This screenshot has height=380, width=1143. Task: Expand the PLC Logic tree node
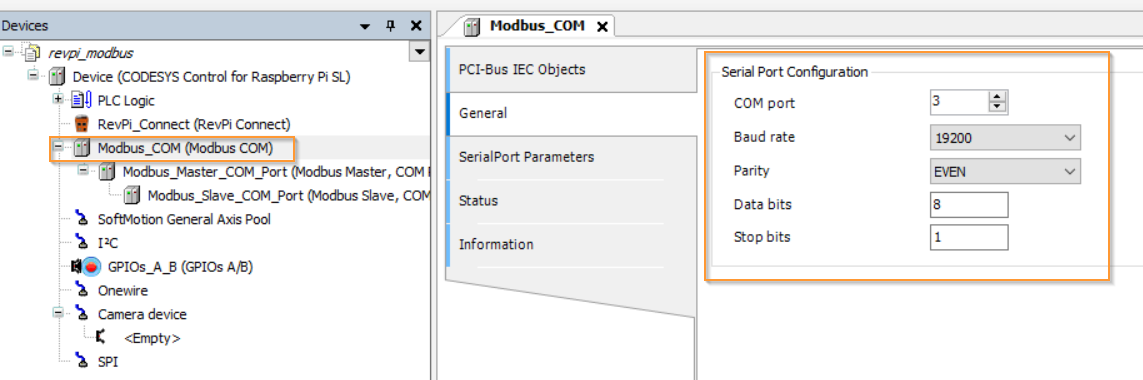[x=57, y=100]
